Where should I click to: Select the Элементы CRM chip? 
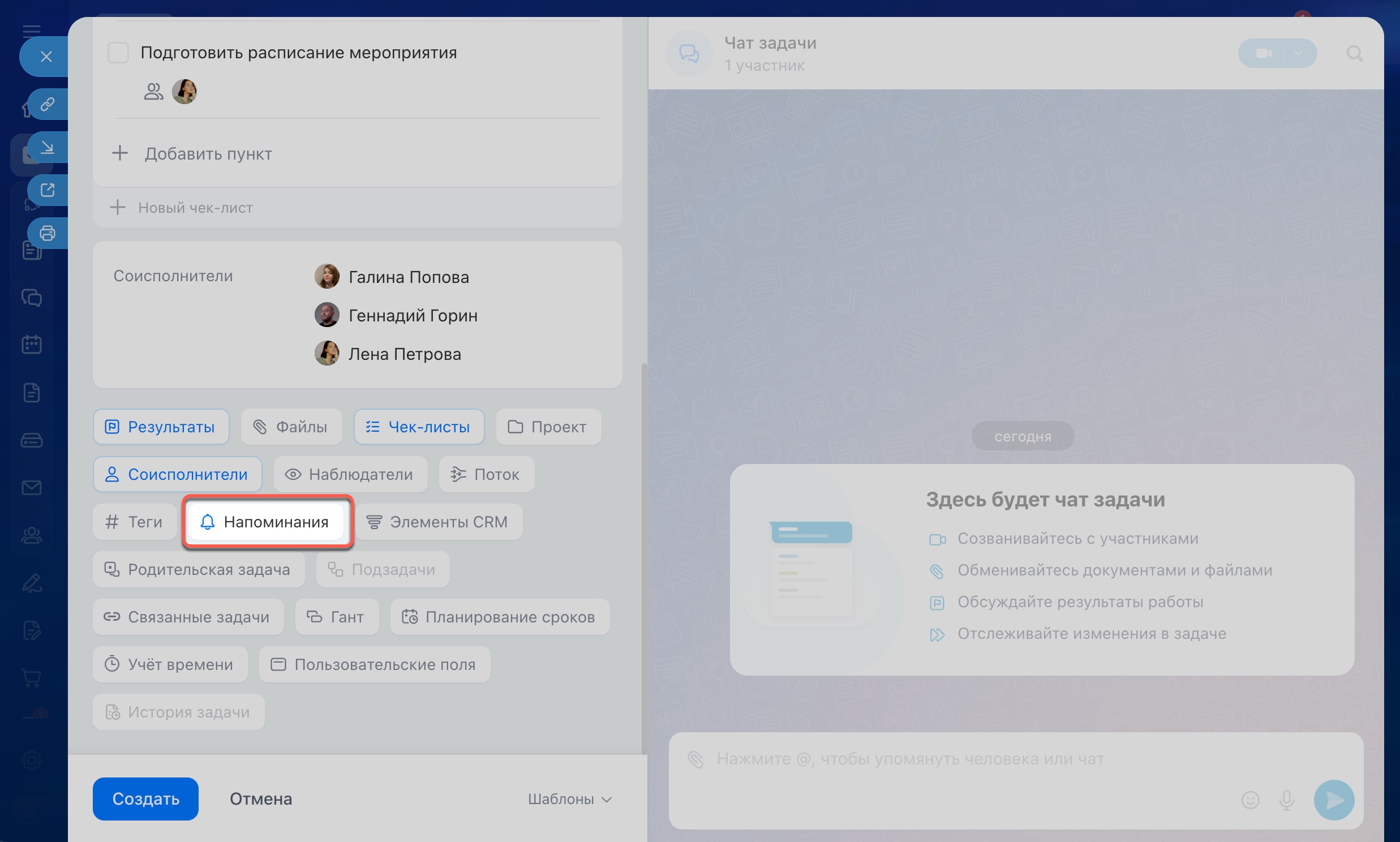tap(437, 522)
